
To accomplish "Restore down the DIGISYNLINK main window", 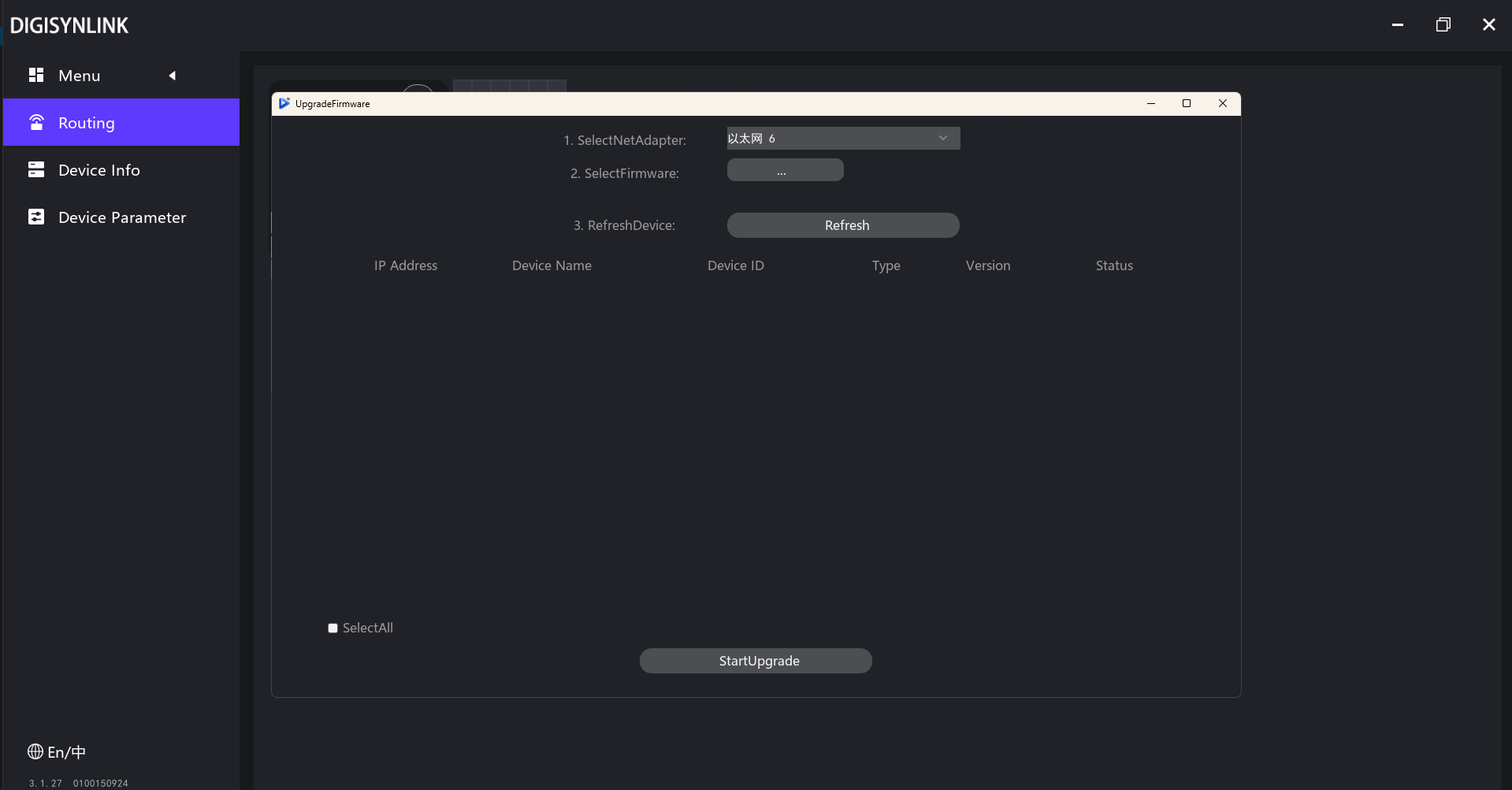I will [x=1443, y=25].
